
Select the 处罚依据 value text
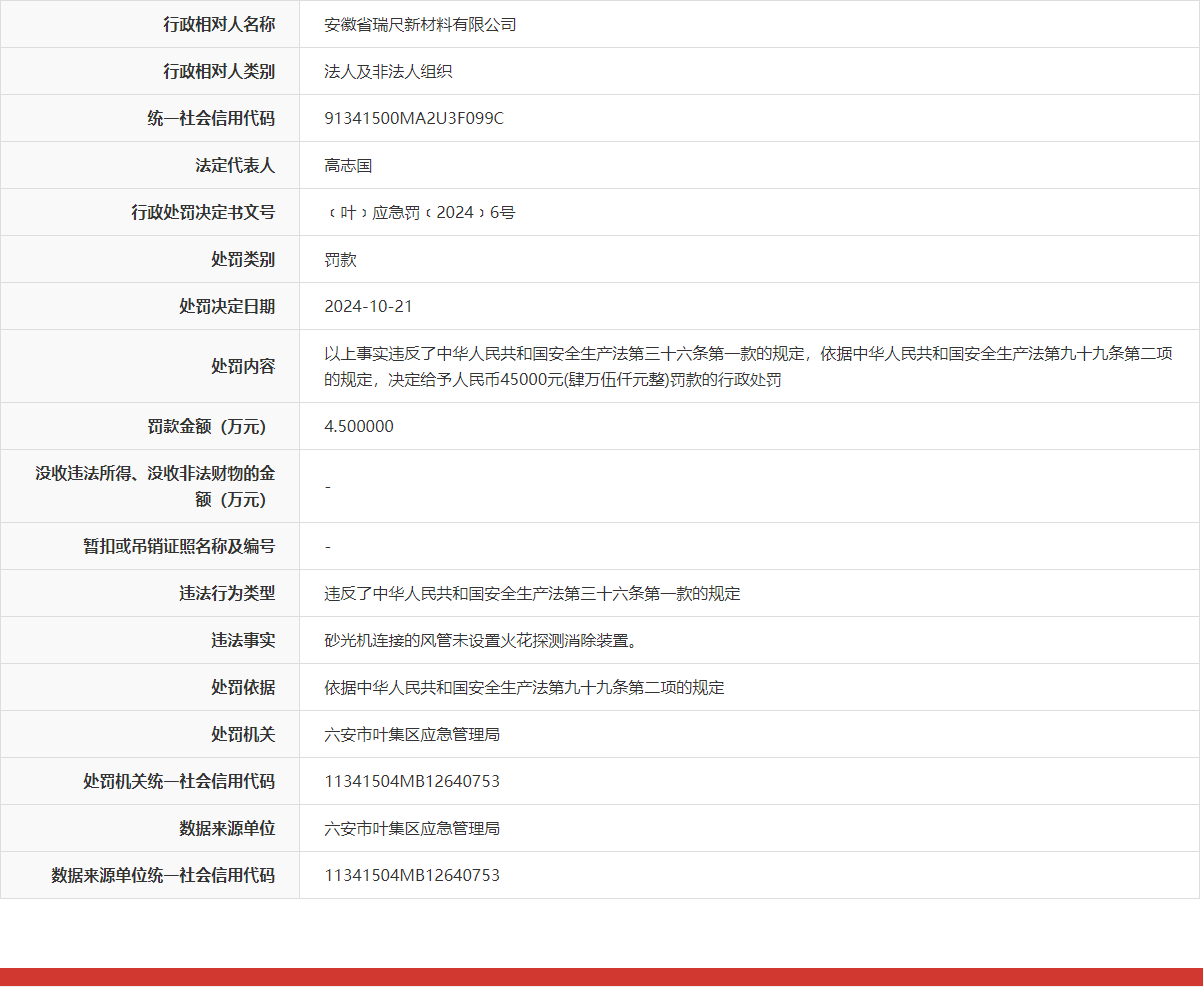[x=524, y=688]
